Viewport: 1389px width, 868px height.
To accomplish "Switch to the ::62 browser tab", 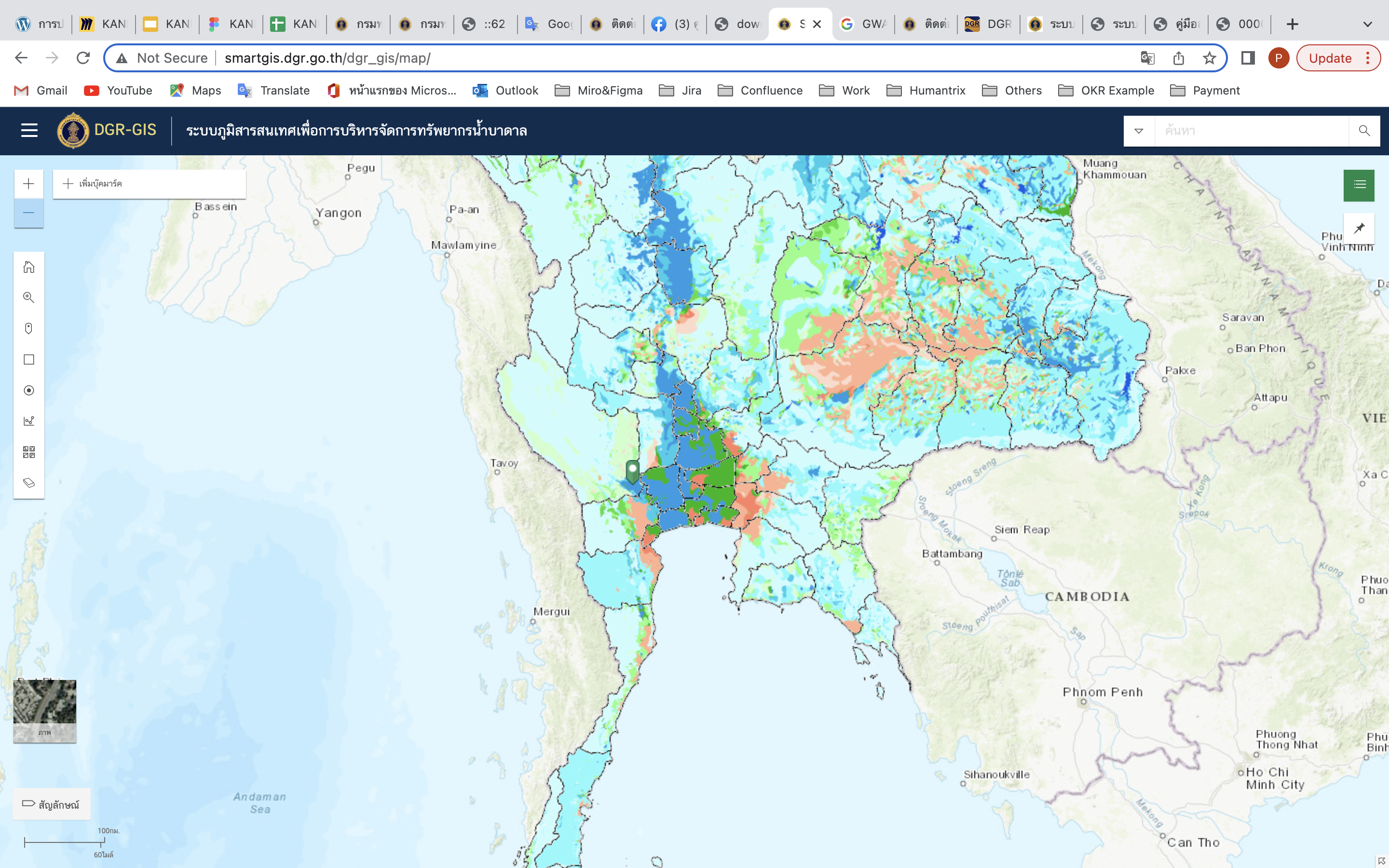I will [485, 24].
